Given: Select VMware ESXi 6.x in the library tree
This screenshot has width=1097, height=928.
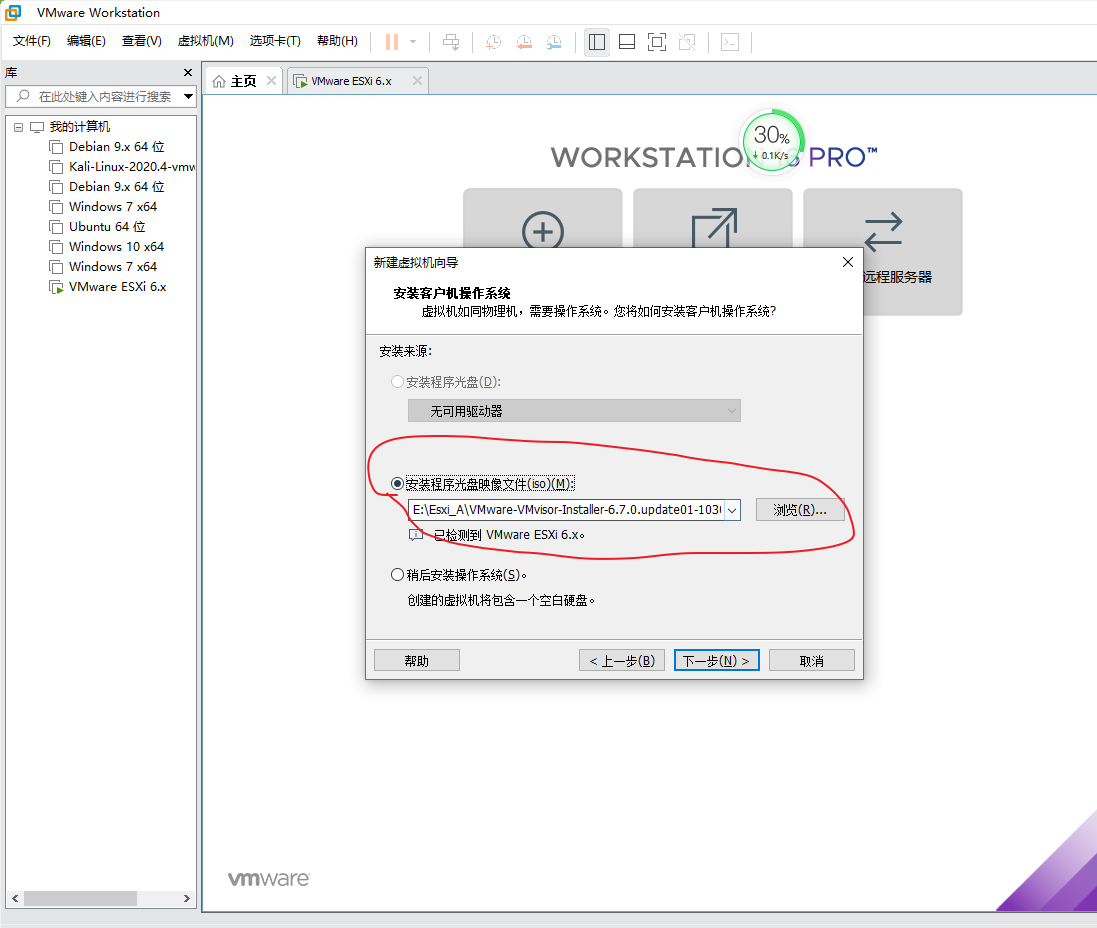Looking at the screenshot, I should click(118, 287).
